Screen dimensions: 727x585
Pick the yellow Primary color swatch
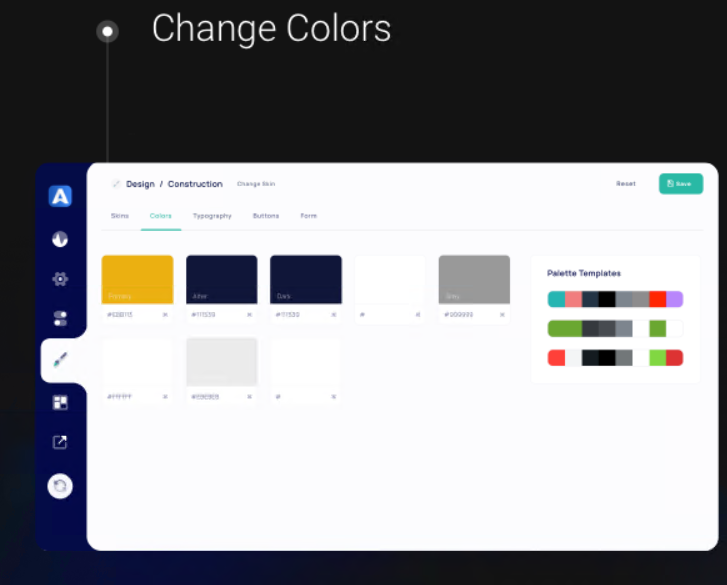[x=137, y=280]
